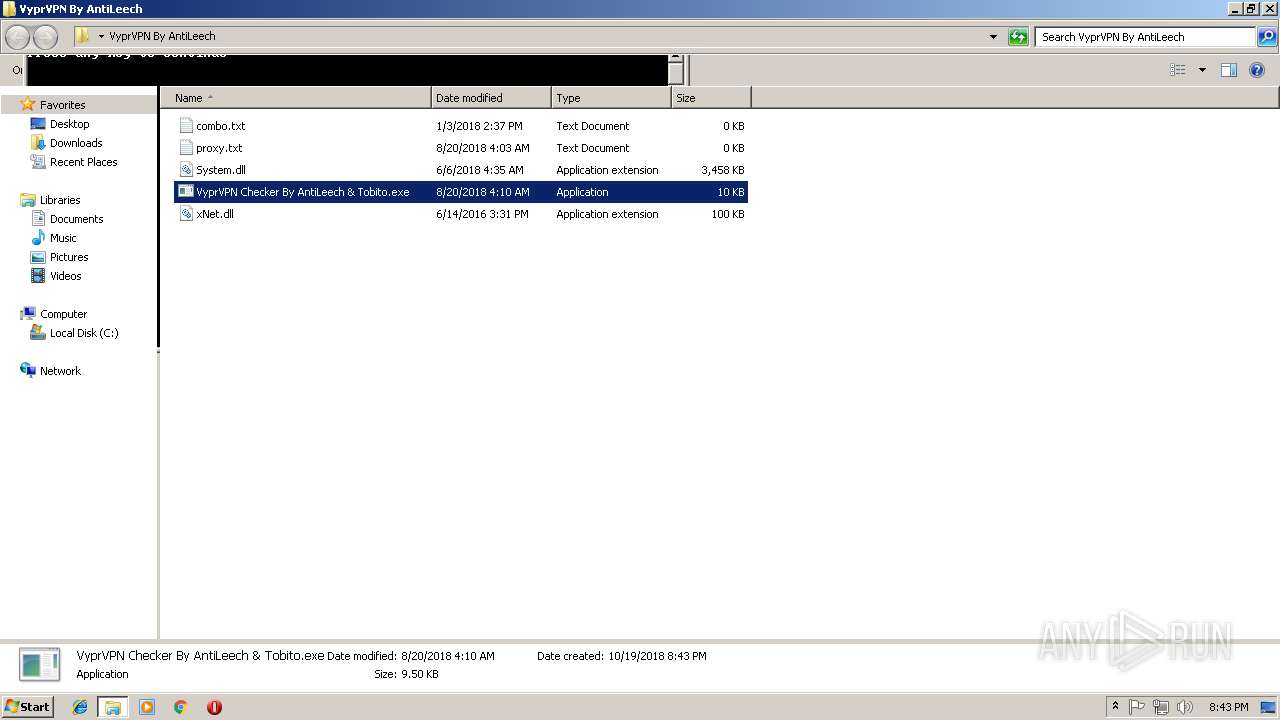This screenshot has height=720, width=1280.
Task: Select Libraries in the navigation pane
Action: tap(60, 200)
